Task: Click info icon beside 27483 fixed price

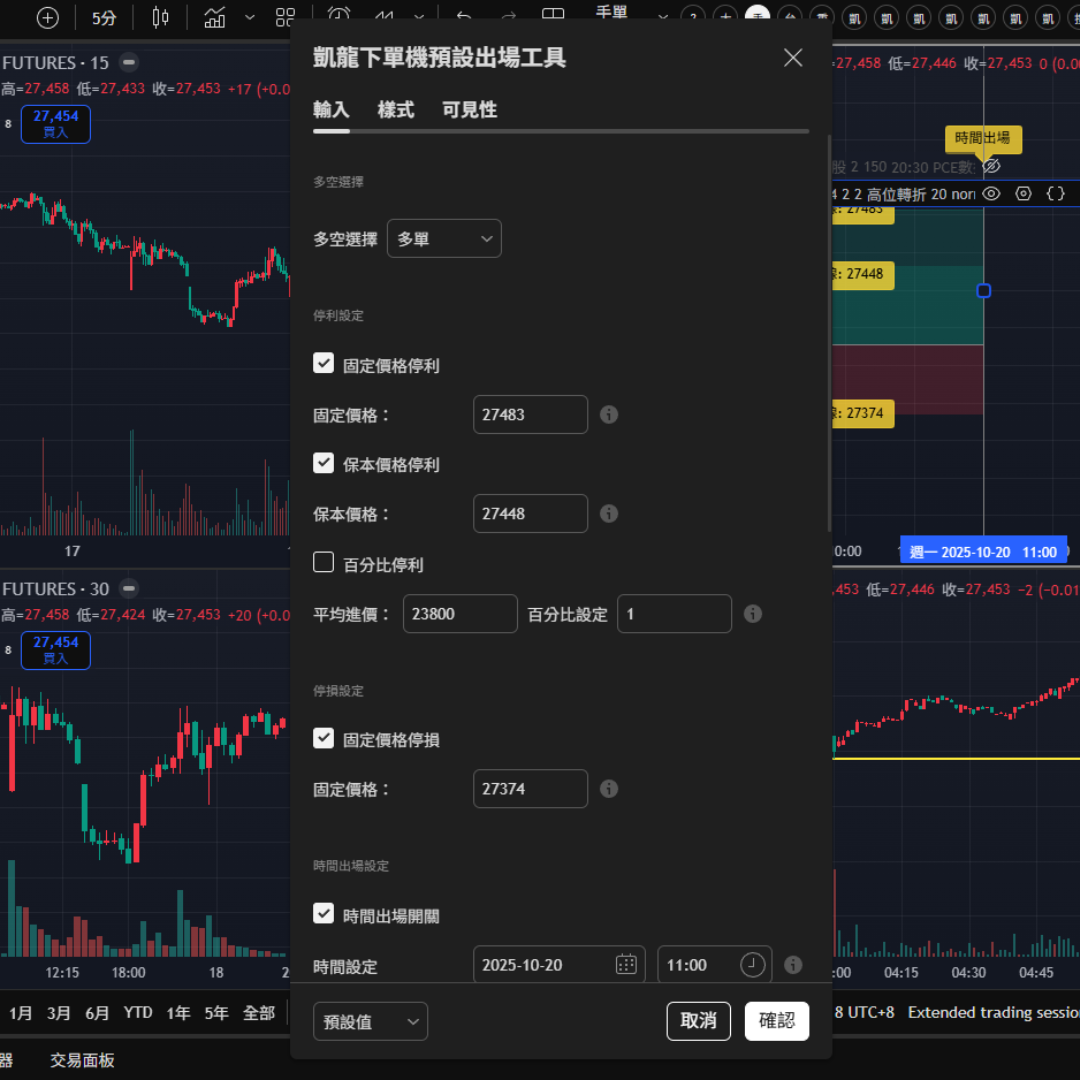Action: [x=609, y=414]
